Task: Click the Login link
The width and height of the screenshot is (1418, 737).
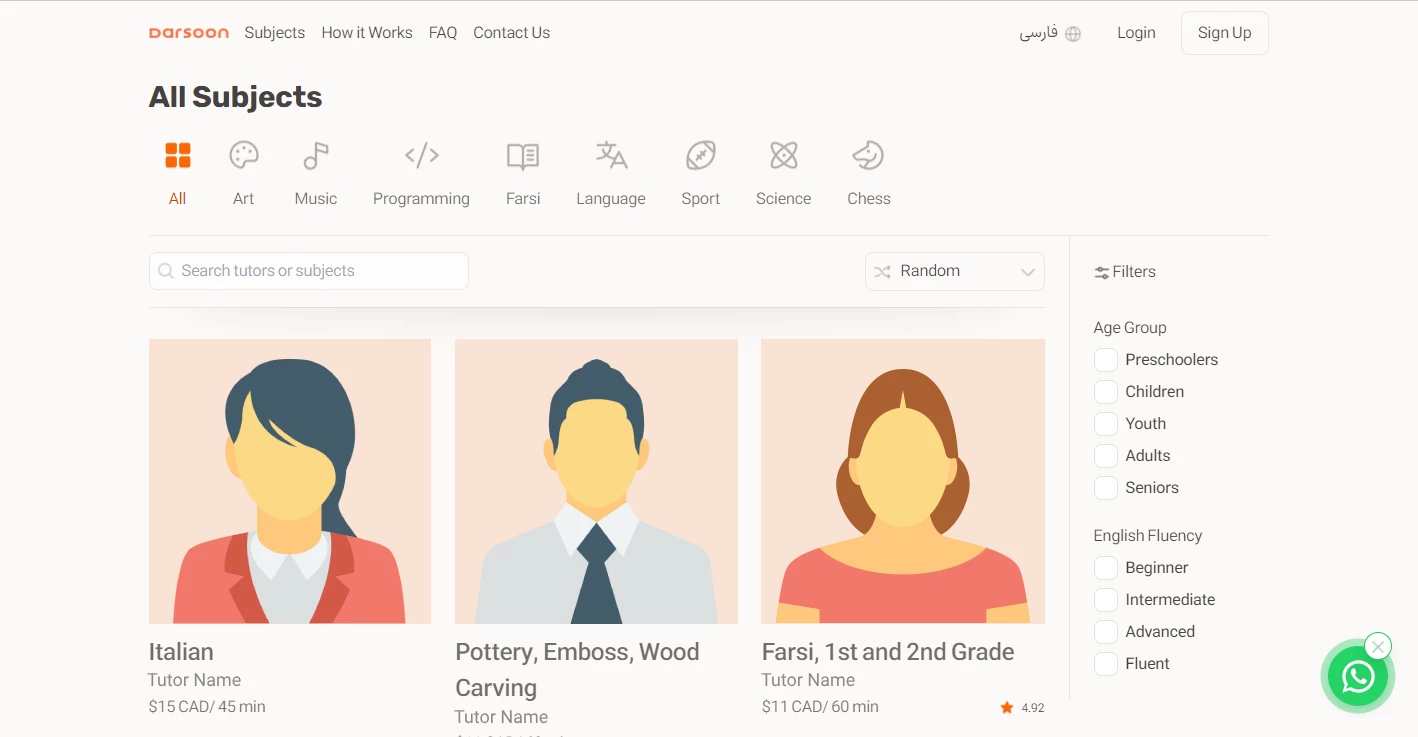Action: click(x=1136, y=33)
